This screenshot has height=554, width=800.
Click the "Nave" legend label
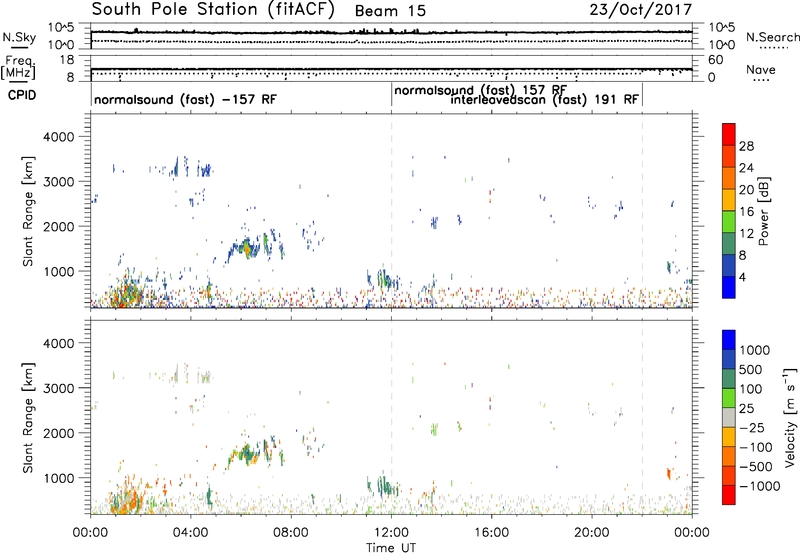point(760,69)
